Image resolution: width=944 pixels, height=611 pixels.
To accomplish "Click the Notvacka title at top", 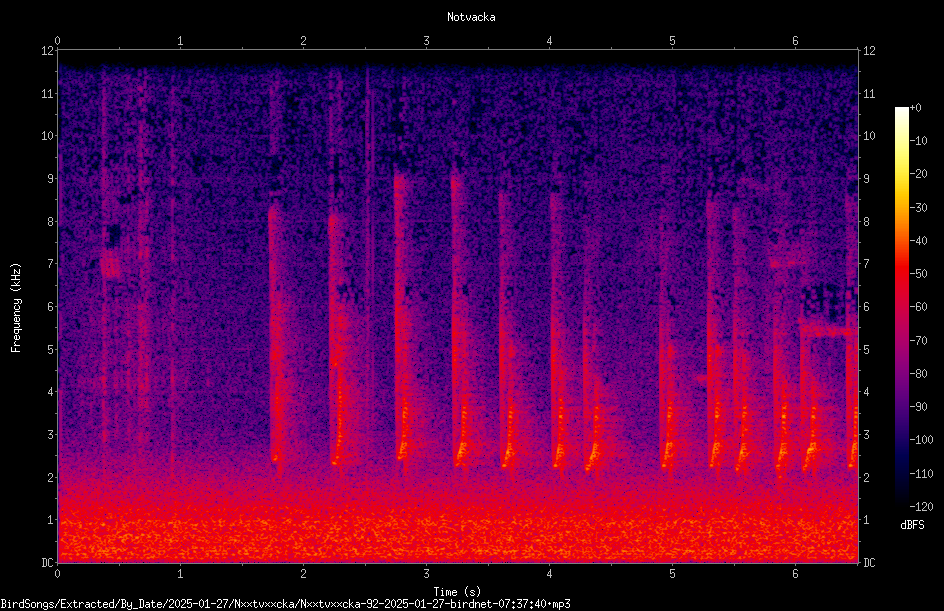I will tap(471, 17).
